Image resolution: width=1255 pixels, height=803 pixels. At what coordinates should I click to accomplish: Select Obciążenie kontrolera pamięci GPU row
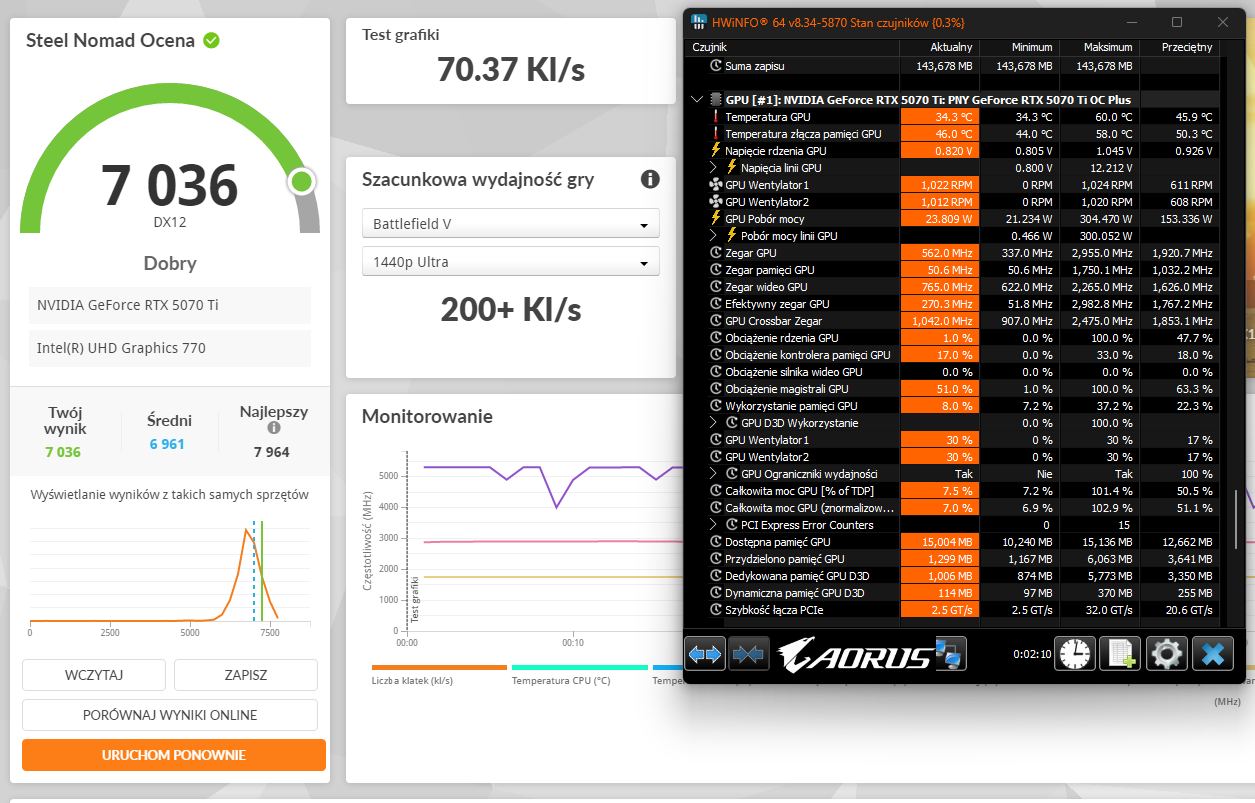coord(954,355)
